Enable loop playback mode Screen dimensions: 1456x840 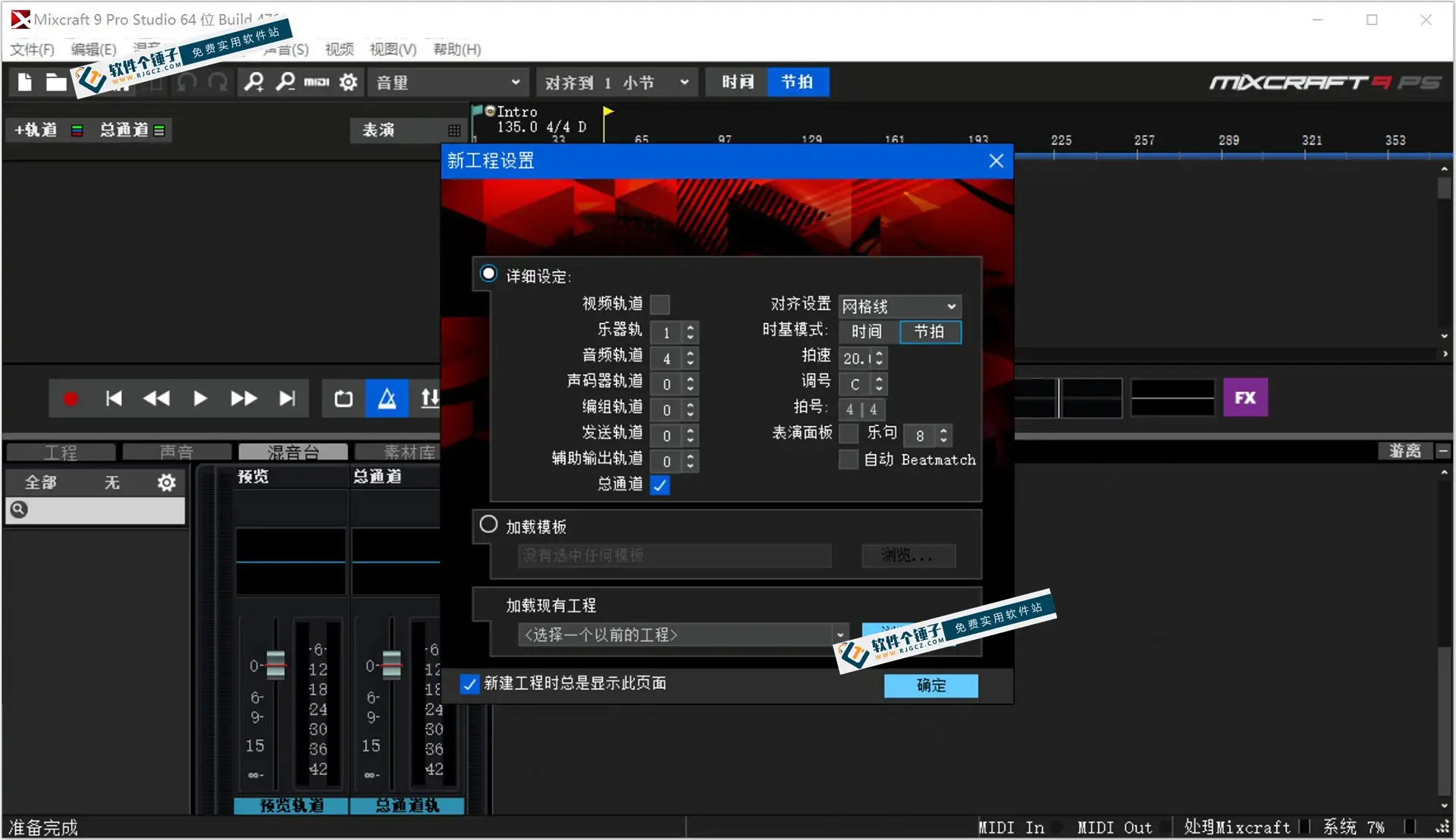(343, 398)
